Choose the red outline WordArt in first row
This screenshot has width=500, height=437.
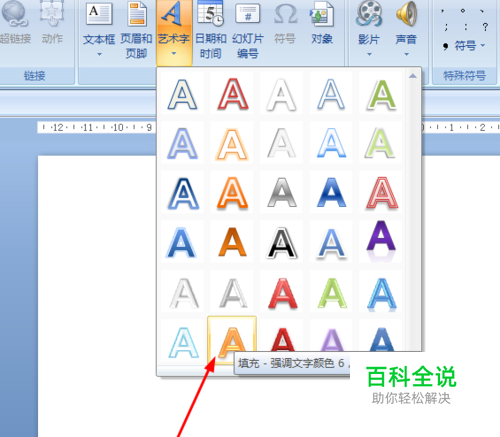[233, 94]
